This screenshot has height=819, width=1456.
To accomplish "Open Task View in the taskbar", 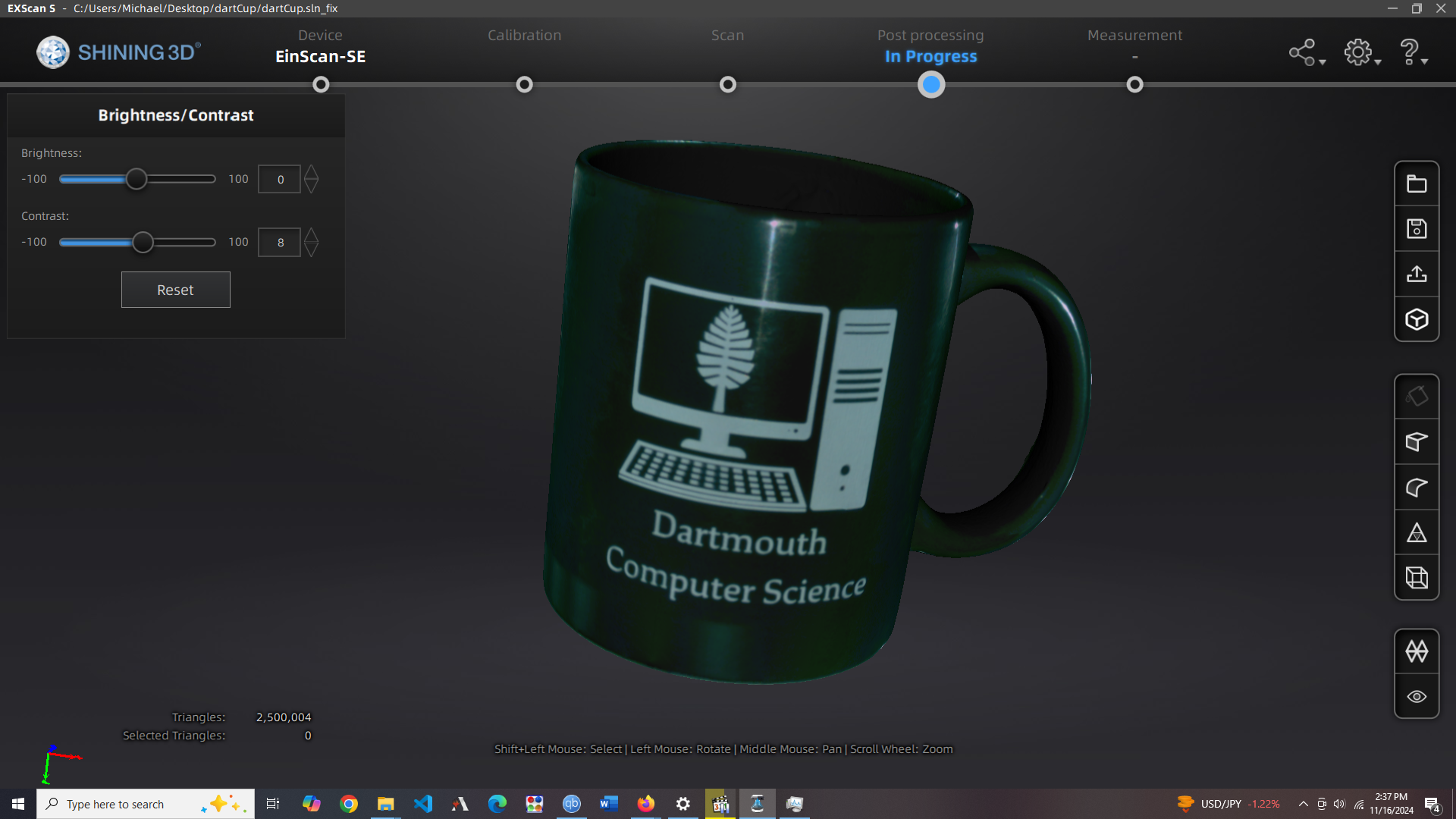I will [273, 804].
